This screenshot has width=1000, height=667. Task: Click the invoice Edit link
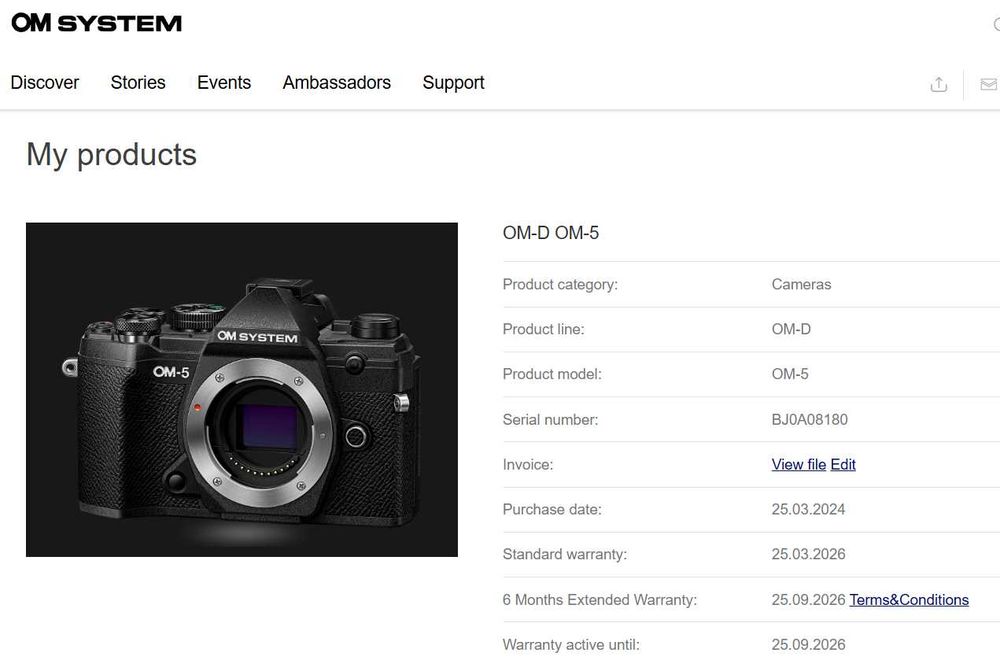pyautogui.click(x=843, y=464)
